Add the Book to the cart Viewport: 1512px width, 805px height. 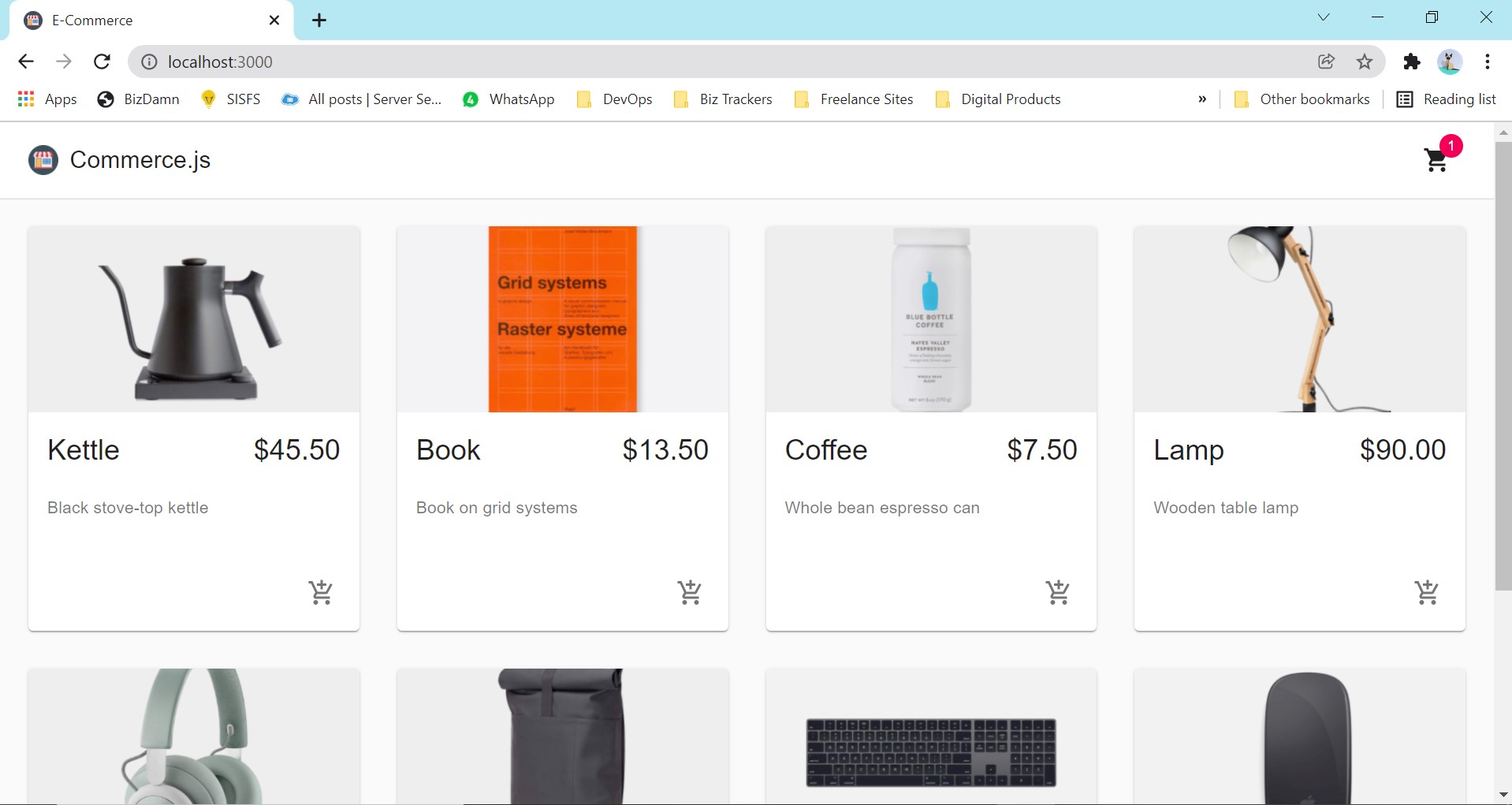pyautogui.click(x=690, y=593)
